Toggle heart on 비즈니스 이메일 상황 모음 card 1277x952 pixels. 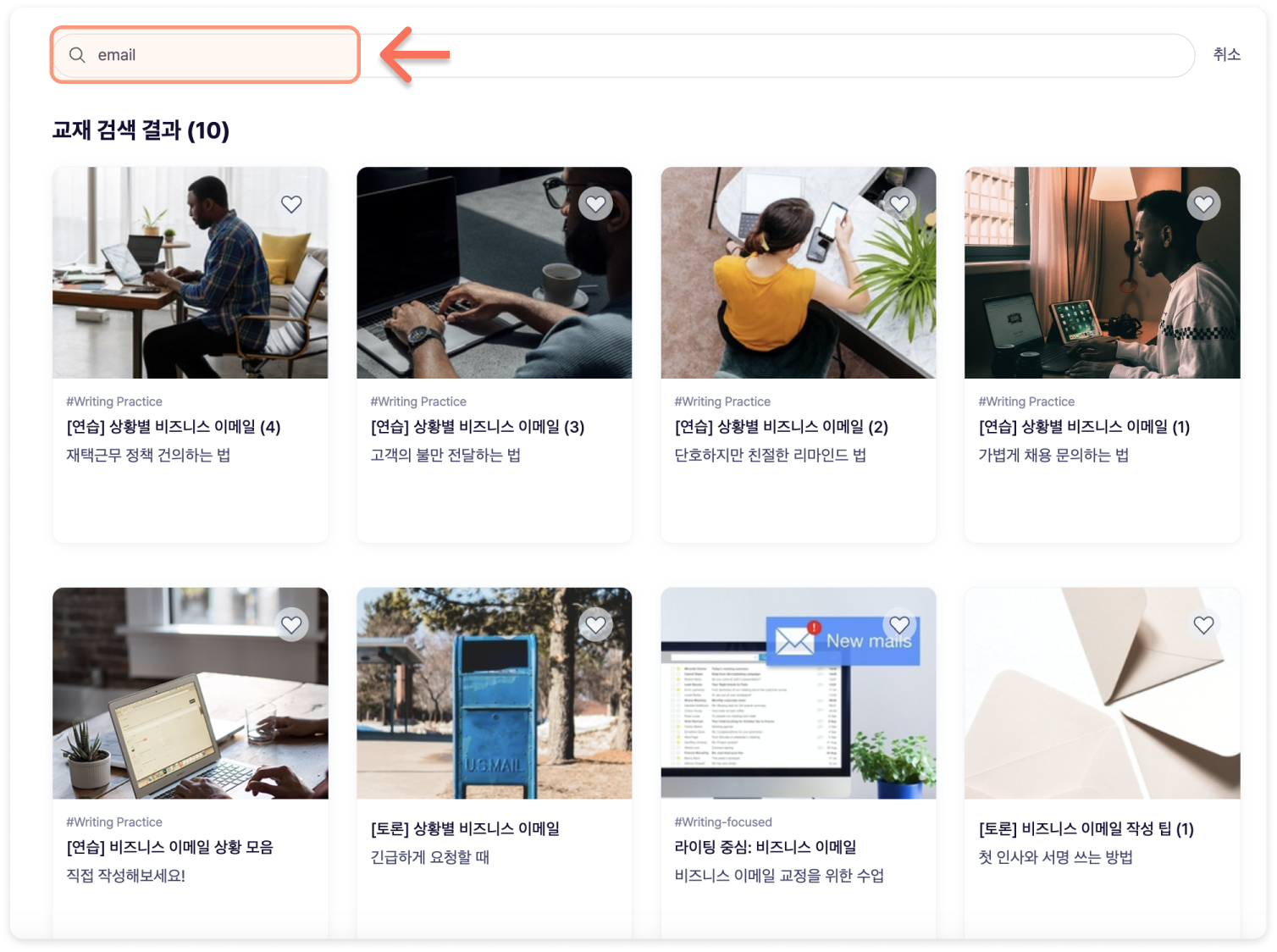click(x=291, y=625)
